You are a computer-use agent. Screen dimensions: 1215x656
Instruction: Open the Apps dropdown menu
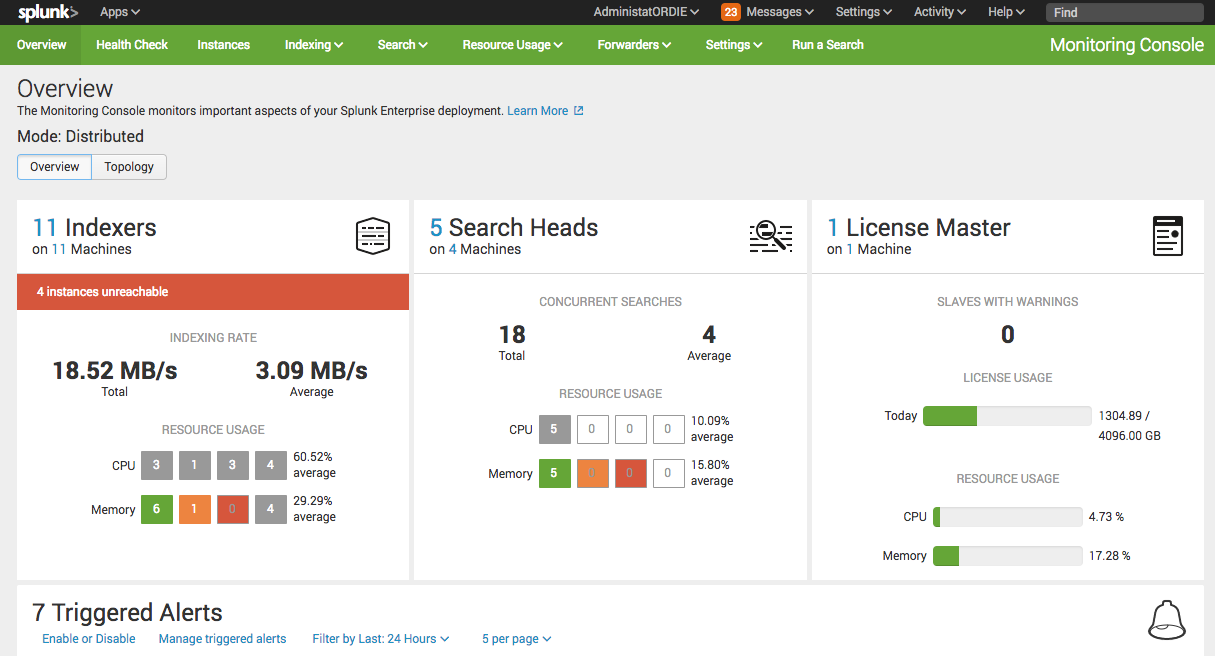click(117, 12)
